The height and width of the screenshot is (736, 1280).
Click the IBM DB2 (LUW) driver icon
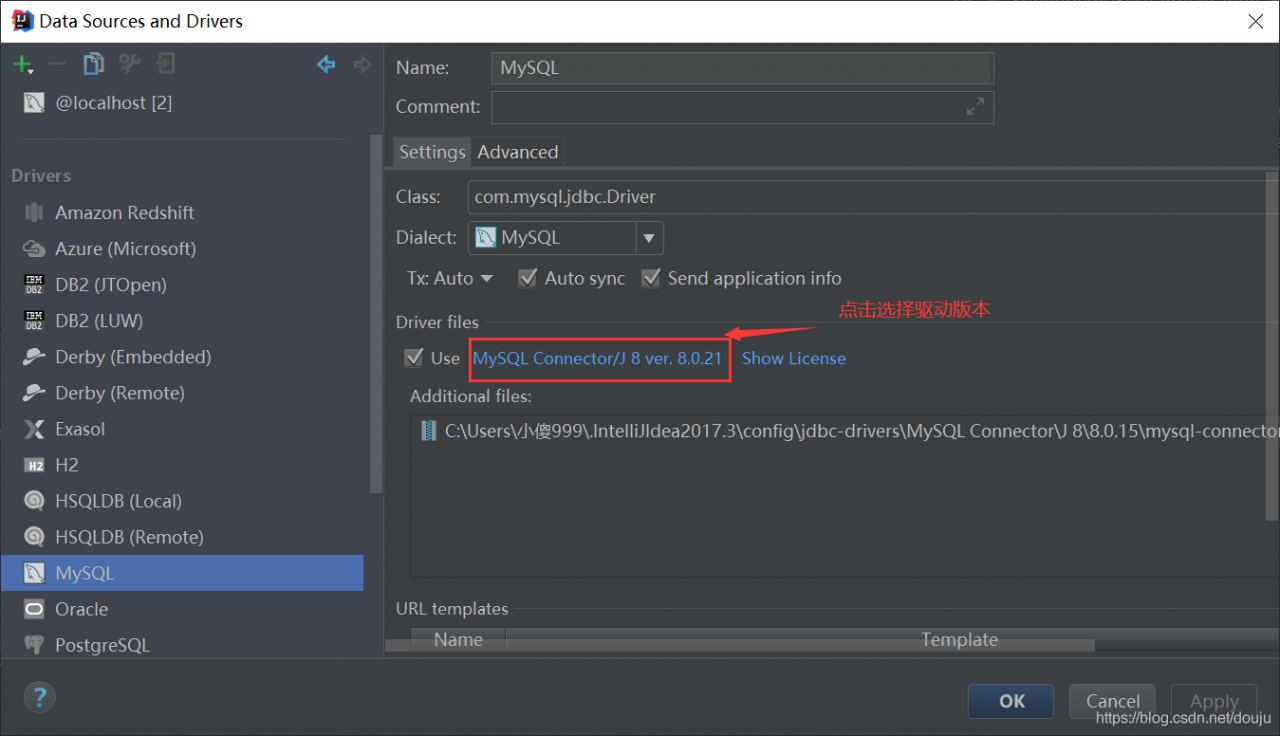[34, 321]
